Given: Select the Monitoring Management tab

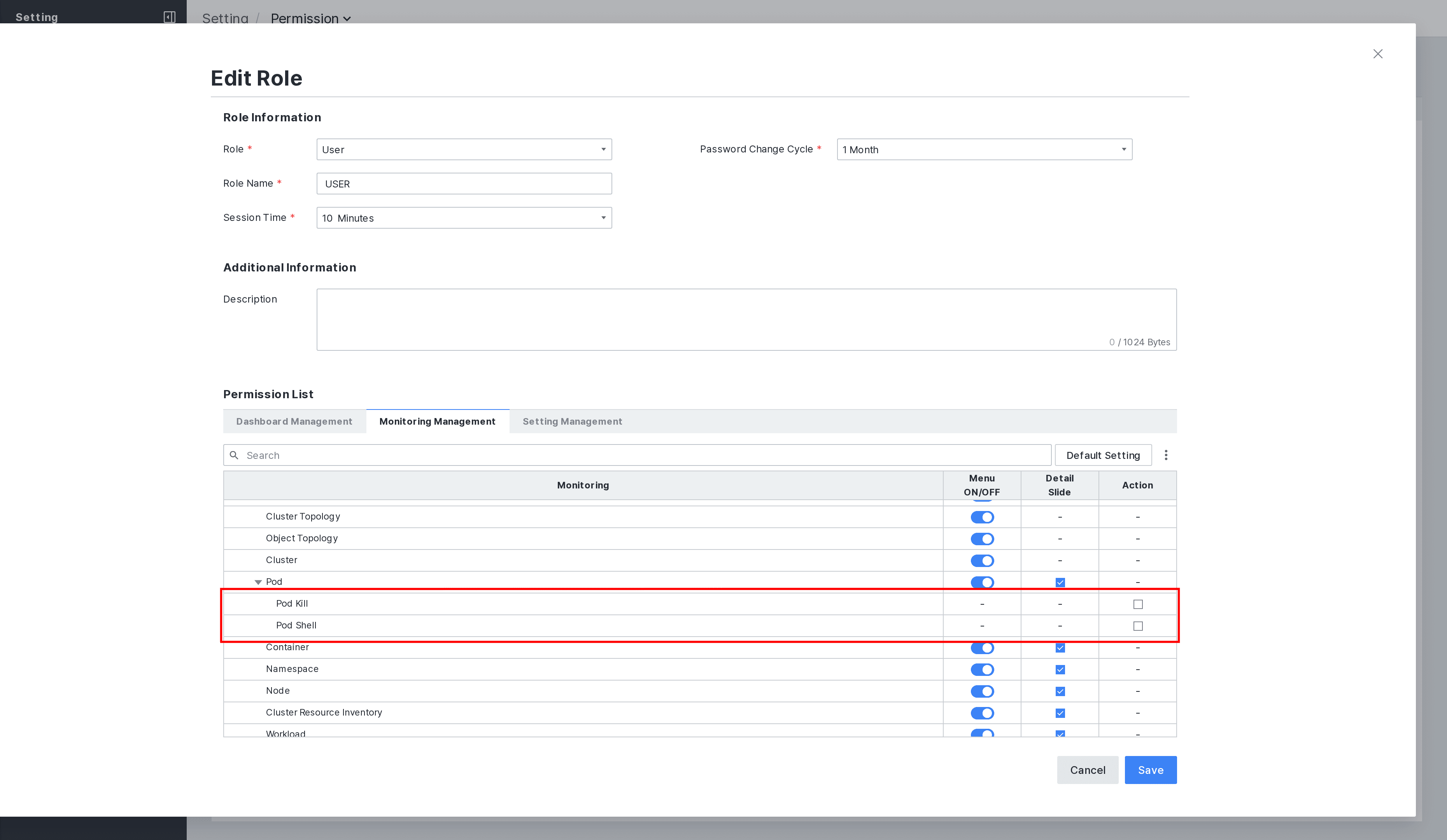Looking at the screenshot, I should point(438,422).
